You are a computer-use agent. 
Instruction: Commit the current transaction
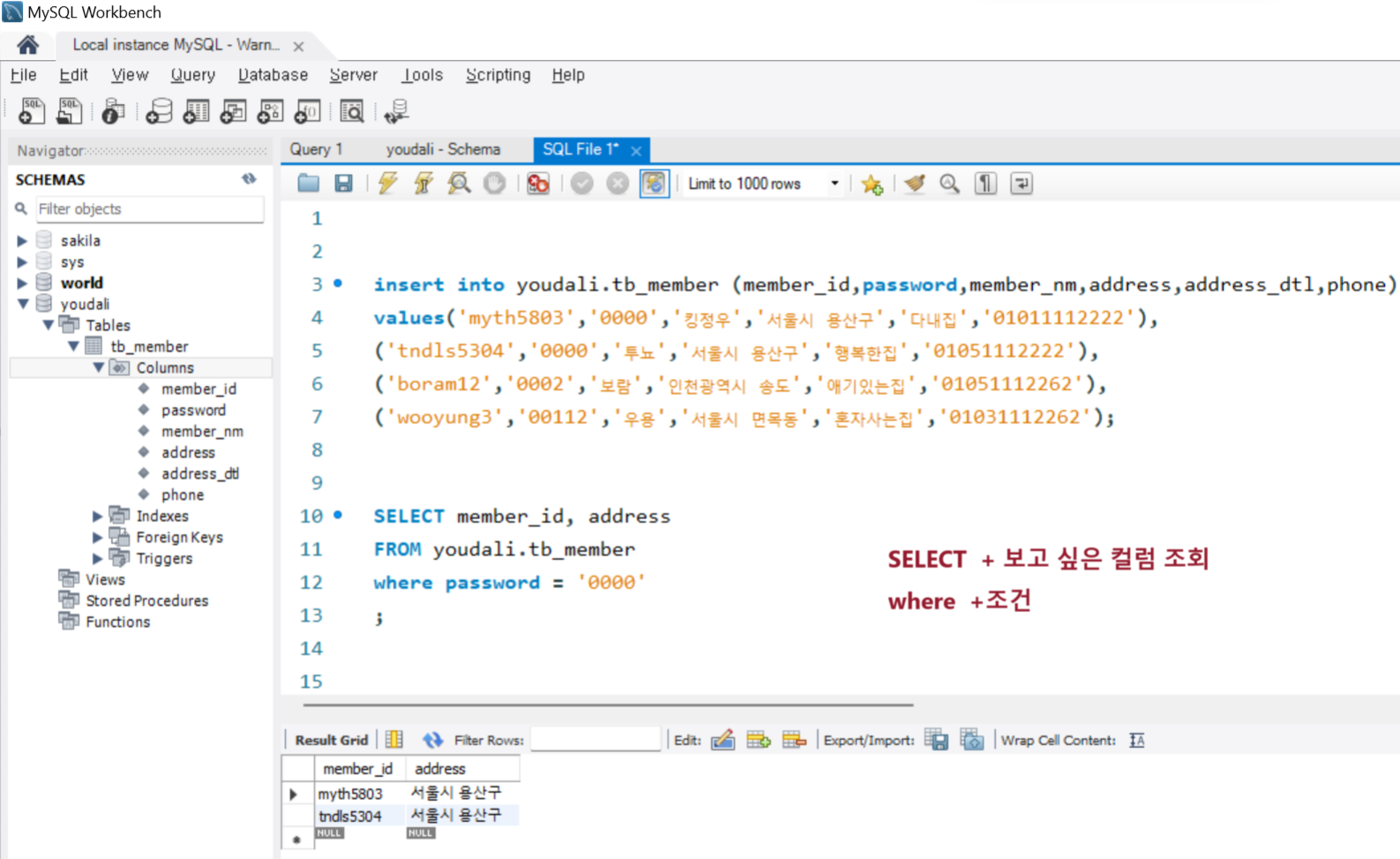[581, 183]
